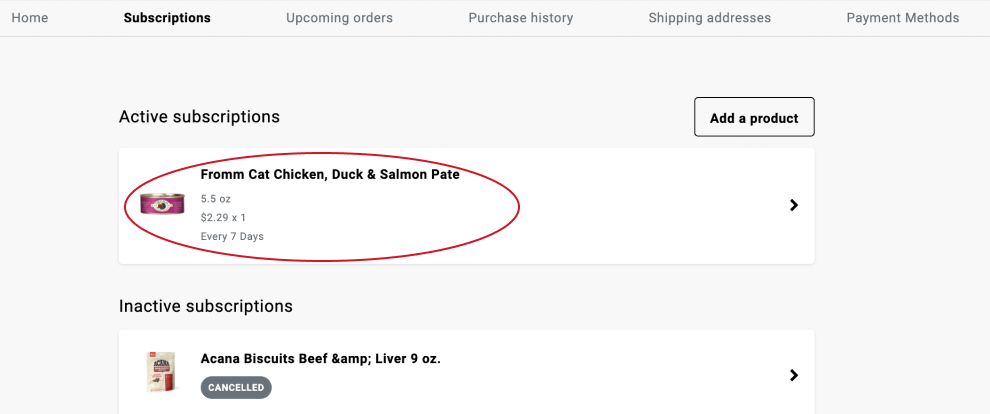The height and width of the screenshot is (414, 990).
Task: Expand the Fromm subscription chevron arrow
Action: [x=794, y=205]
